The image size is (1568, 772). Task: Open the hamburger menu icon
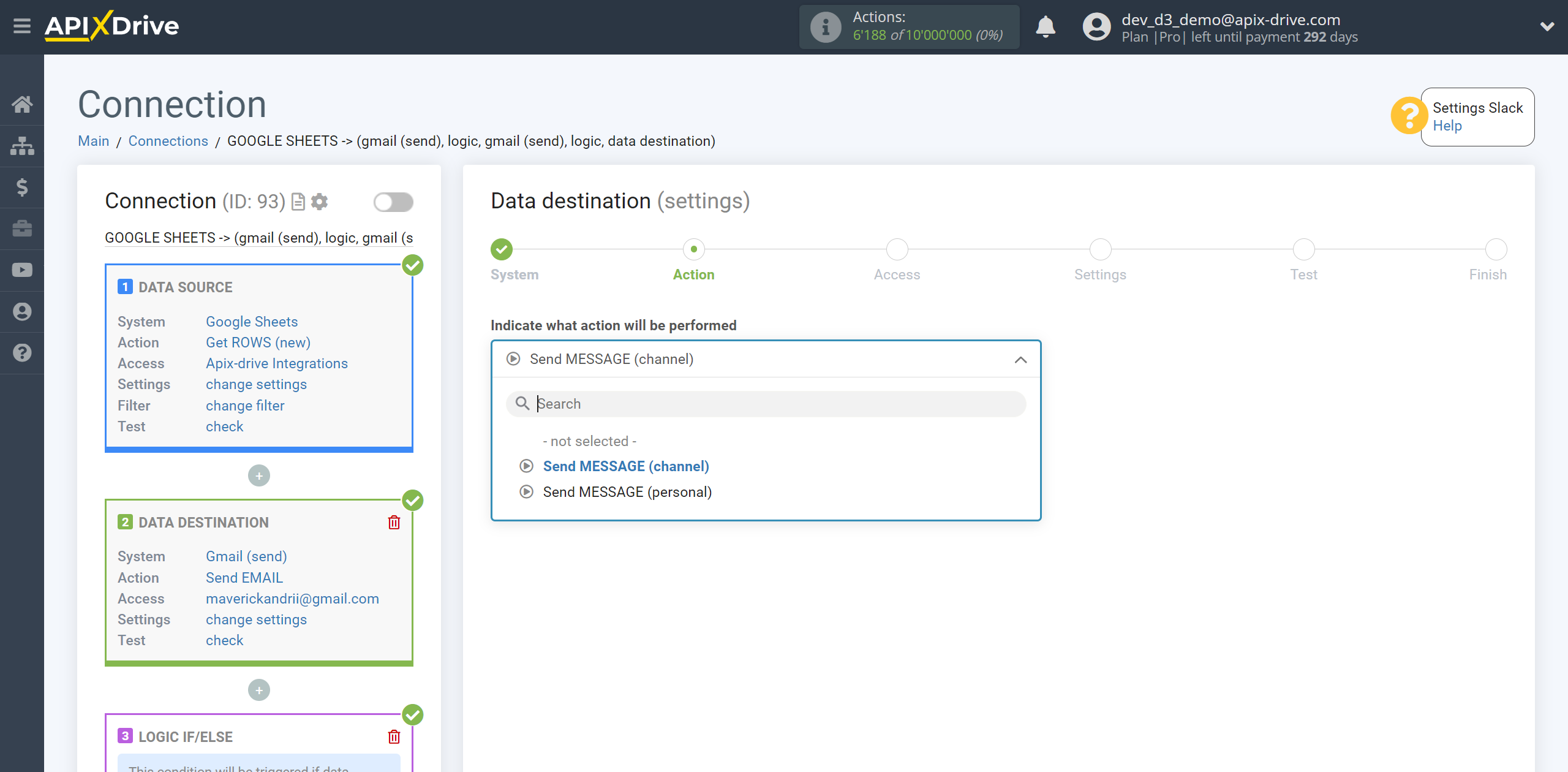click(x=22, y=26)
